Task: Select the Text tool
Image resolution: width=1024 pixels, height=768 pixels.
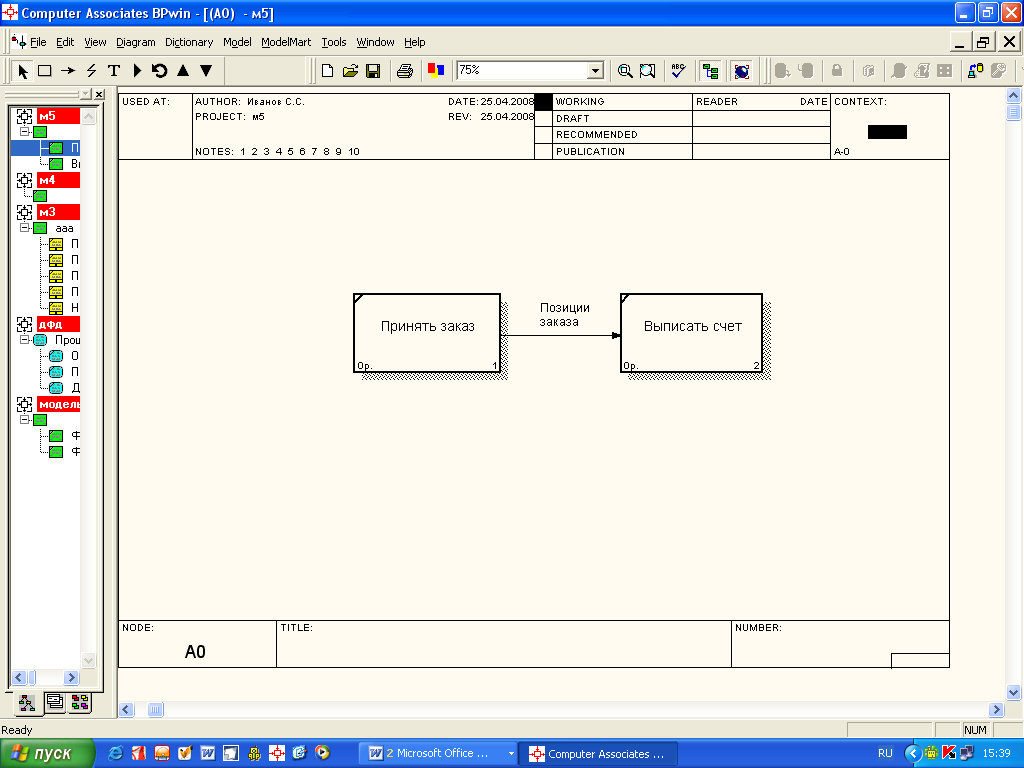Action: [114, 71]
